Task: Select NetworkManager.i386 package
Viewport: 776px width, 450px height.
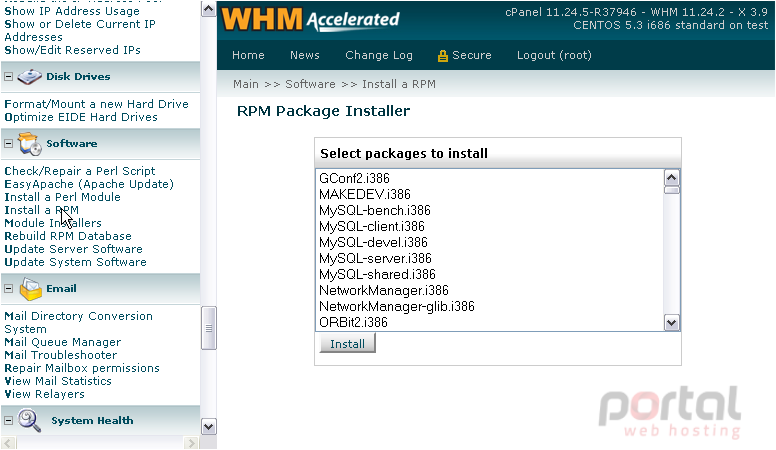Action: pos(384,290)
